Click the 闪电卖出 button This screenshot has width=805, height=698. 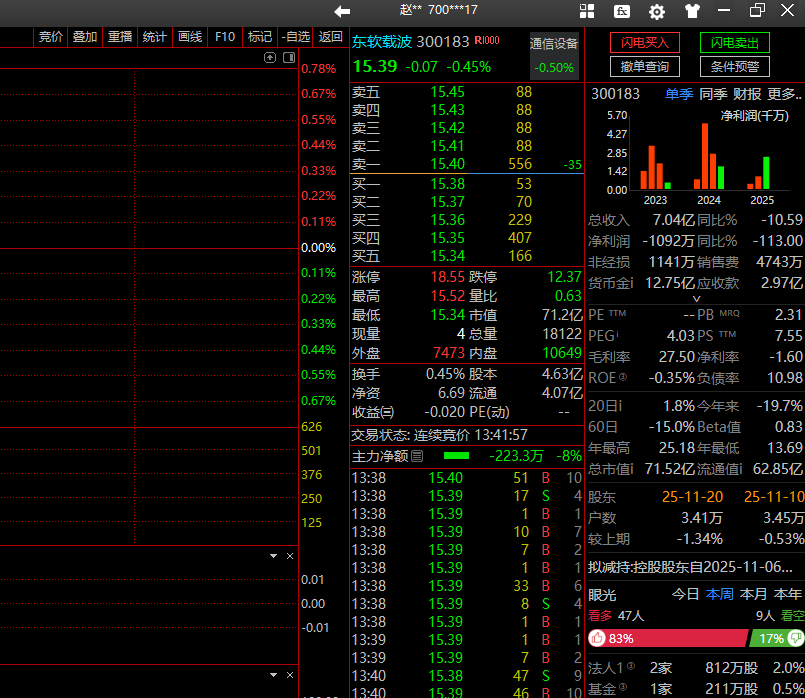tap(735, 43)
